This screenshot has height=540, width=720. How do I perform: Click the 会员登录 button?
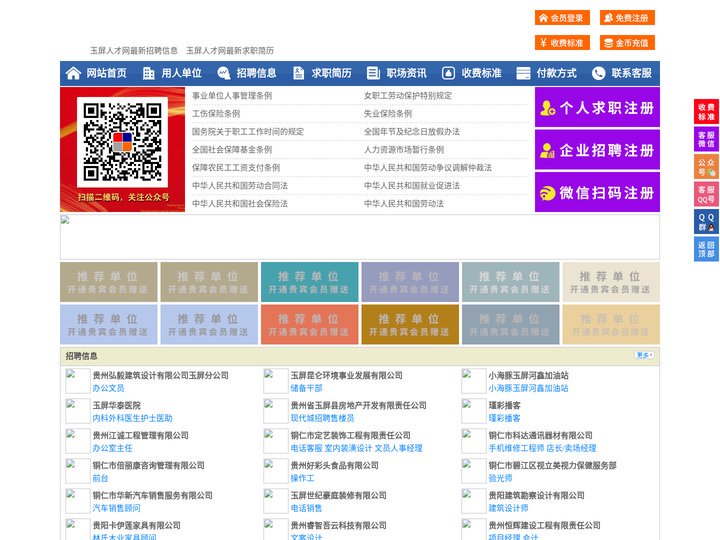coord(562,18)
